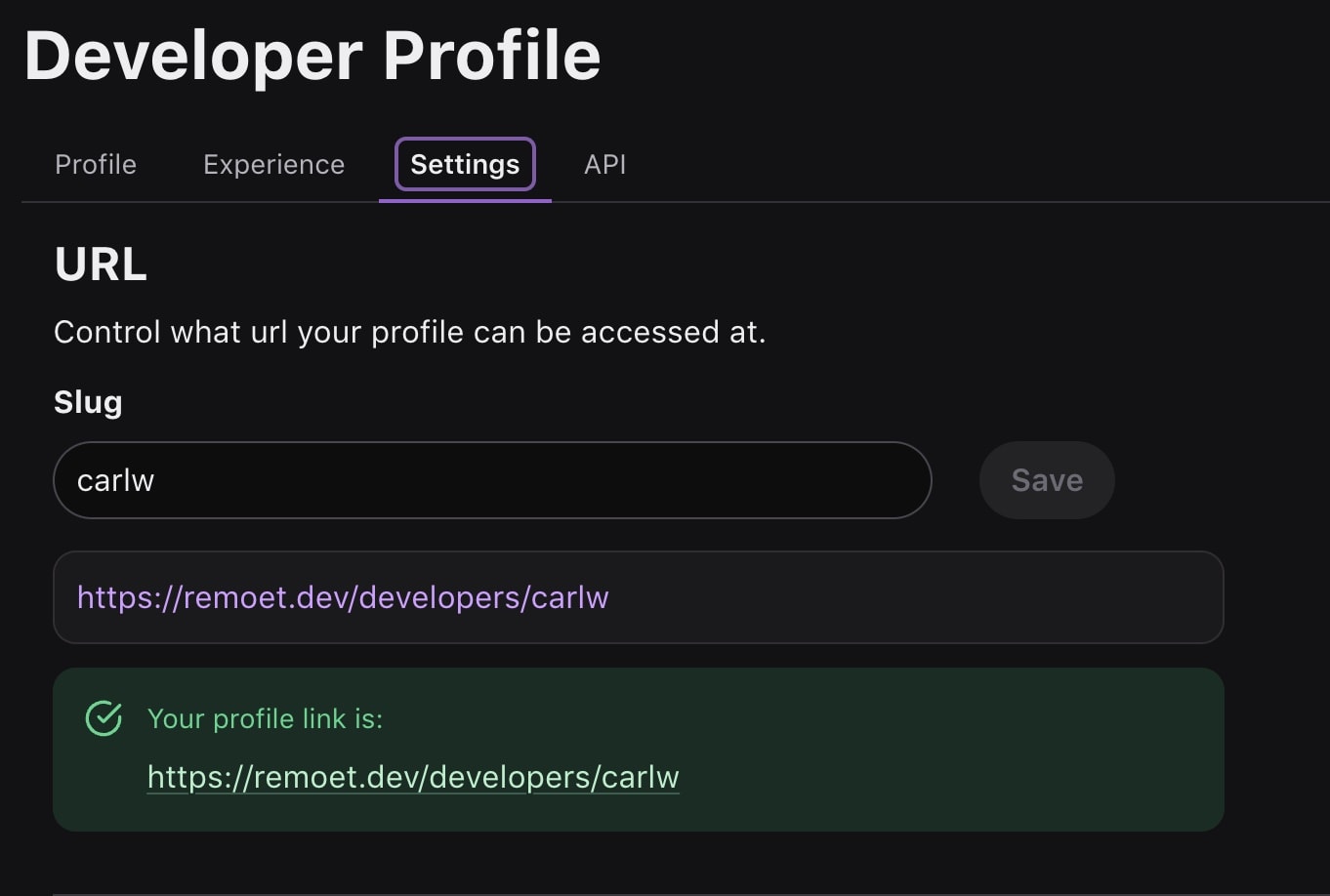Click the purple underline below Settings tab
This screenshot has height=896, width=1330.
pos(465,200)
